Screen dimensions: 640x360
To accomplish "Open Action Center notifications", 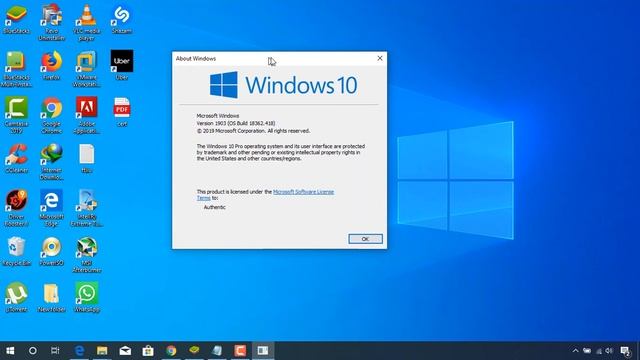I will [x=625, y=351].
